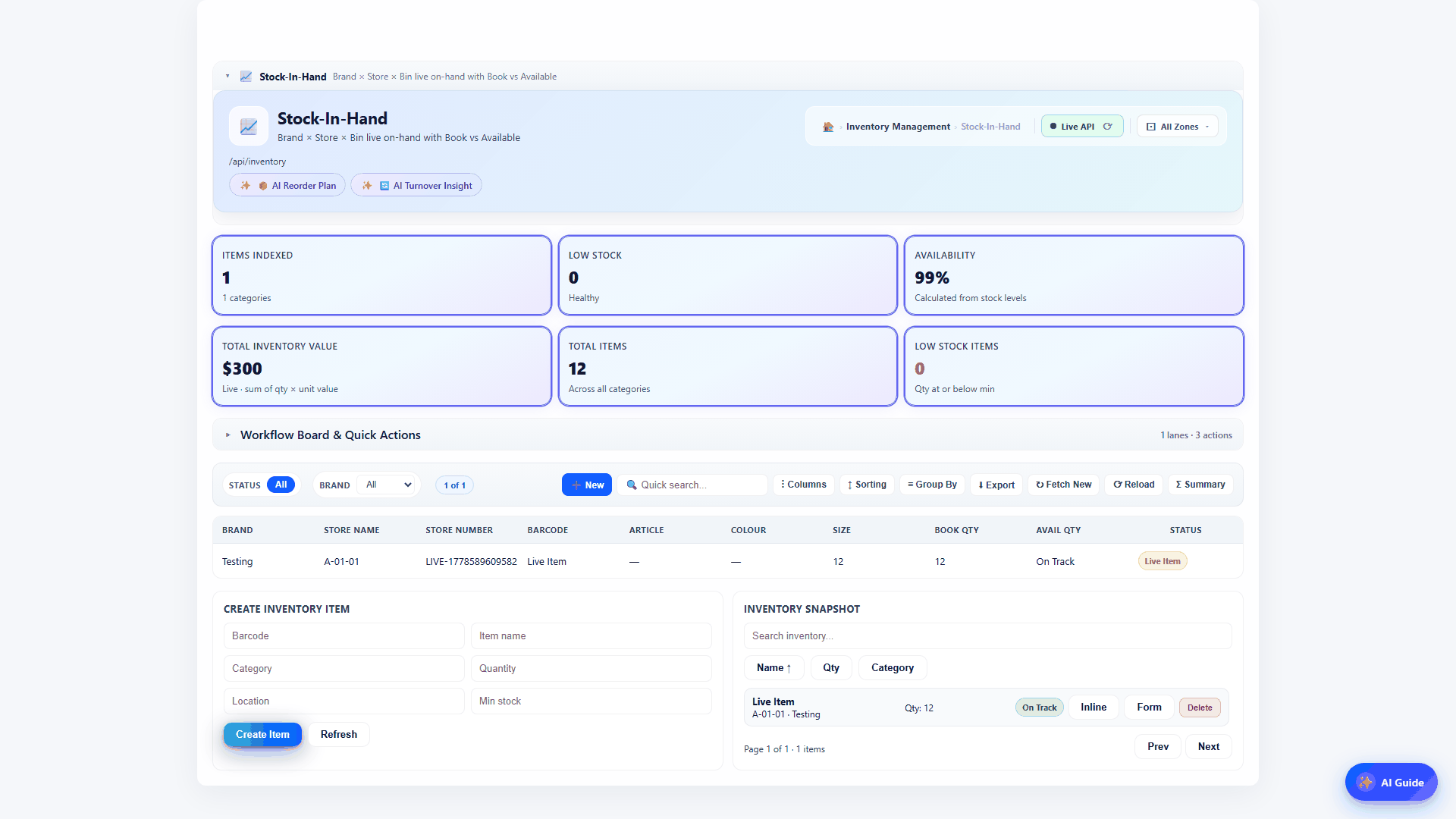The height and width of the screenshot is (819, 1456).
Task: Click the Live Item status badge in table
Action: click(1163, 562)
